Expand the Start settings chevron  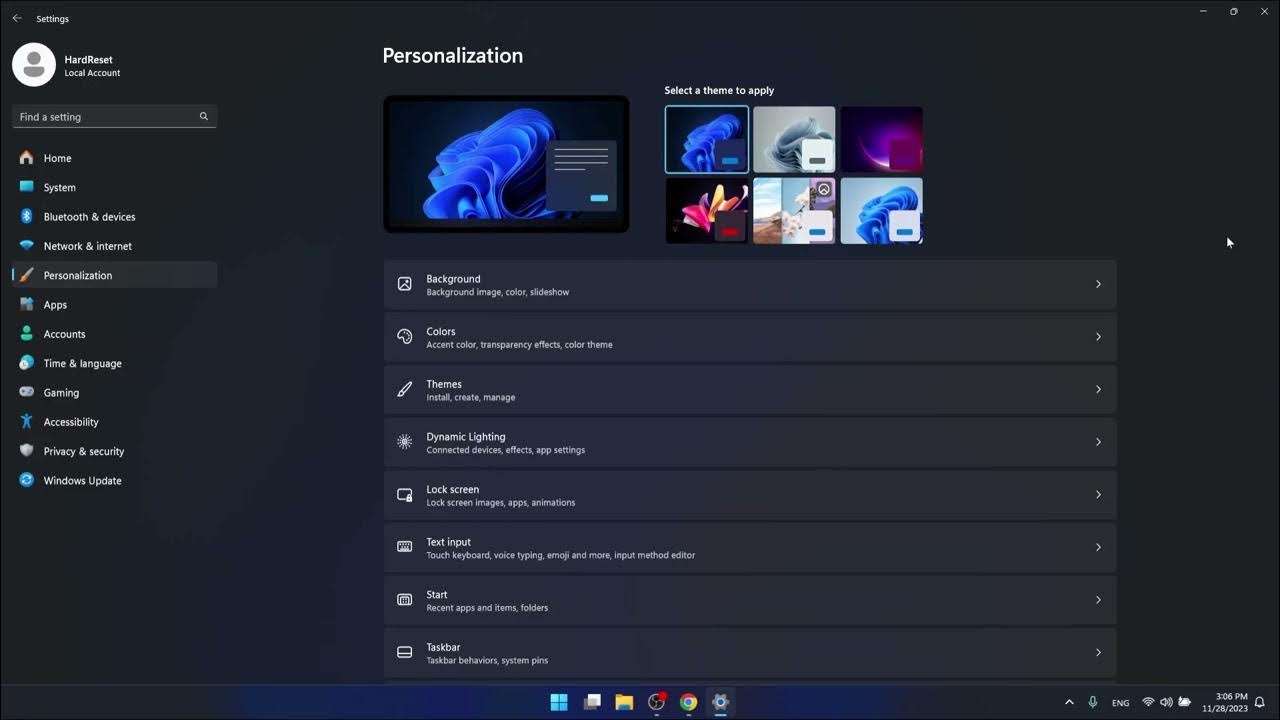pos(1098,599)
